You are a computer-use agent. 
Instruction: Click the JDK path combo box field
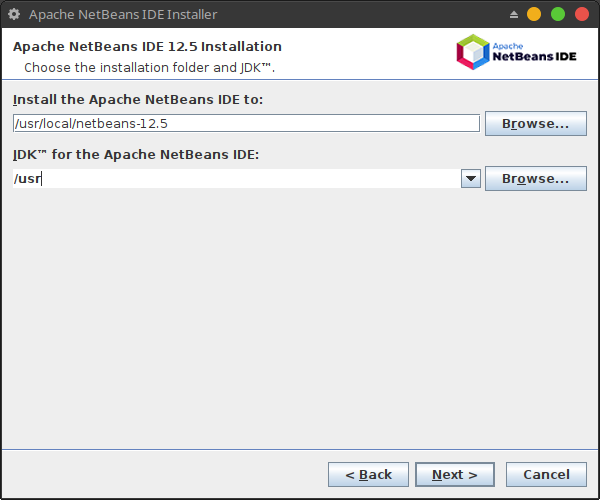(x=237, y=178)
